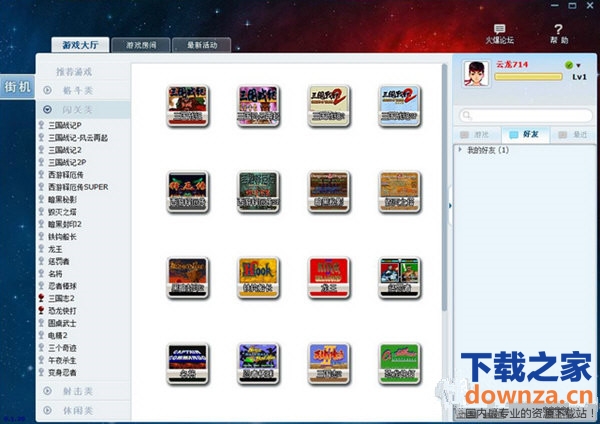This screenshot has height=424, width=600.
Task: Select 三国战记2 in the sidebar list
Action: [x=65, y=150]
